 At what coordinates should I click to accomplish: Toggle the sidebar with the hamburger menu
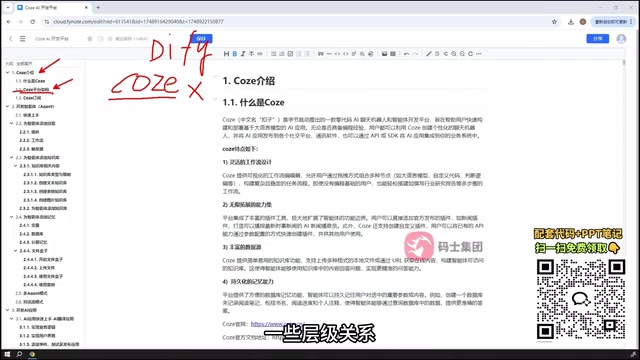coord(22,39)
